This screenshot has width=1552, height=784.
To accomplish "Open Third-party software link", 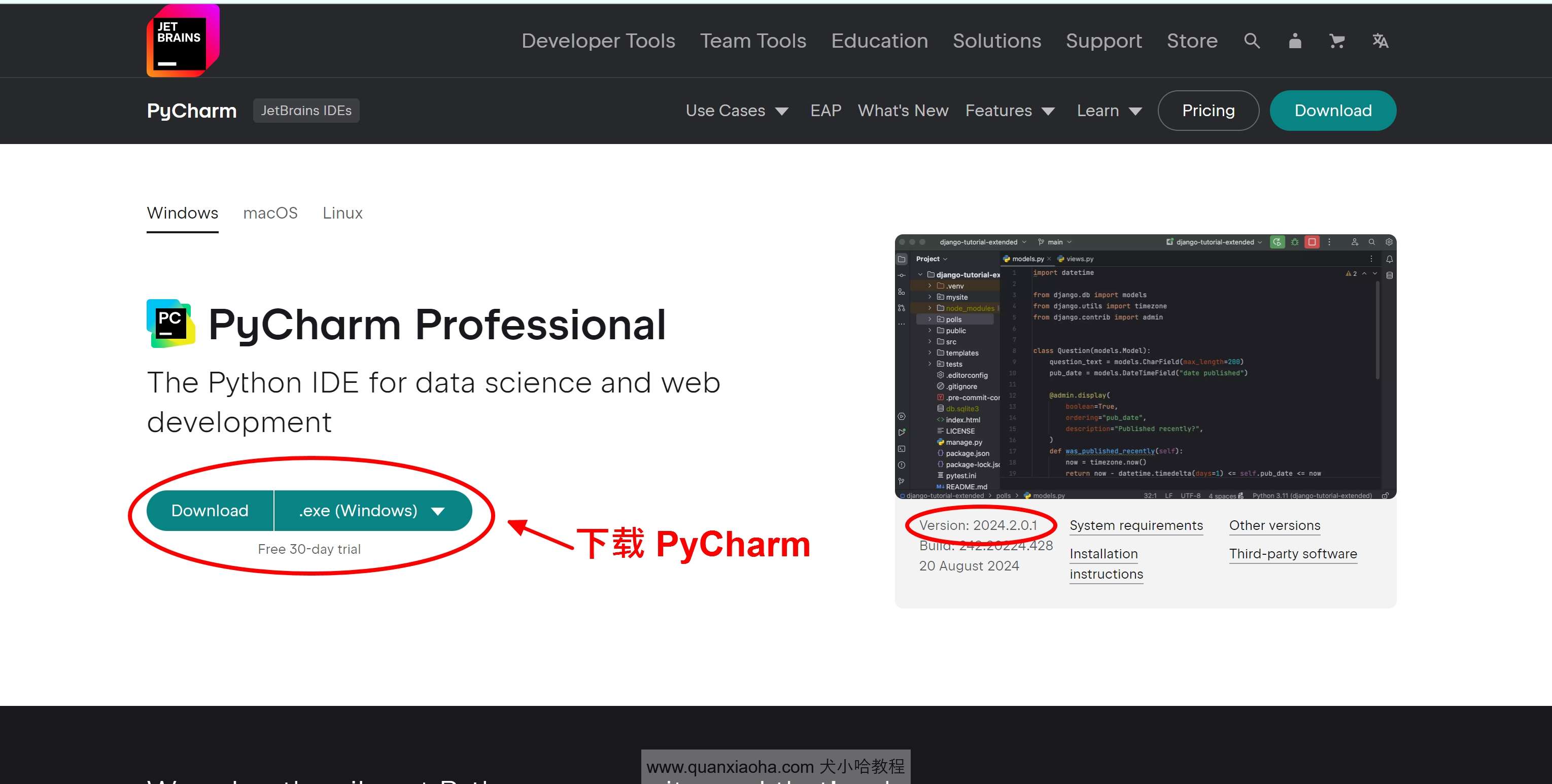I will [x=1293, y=554].
